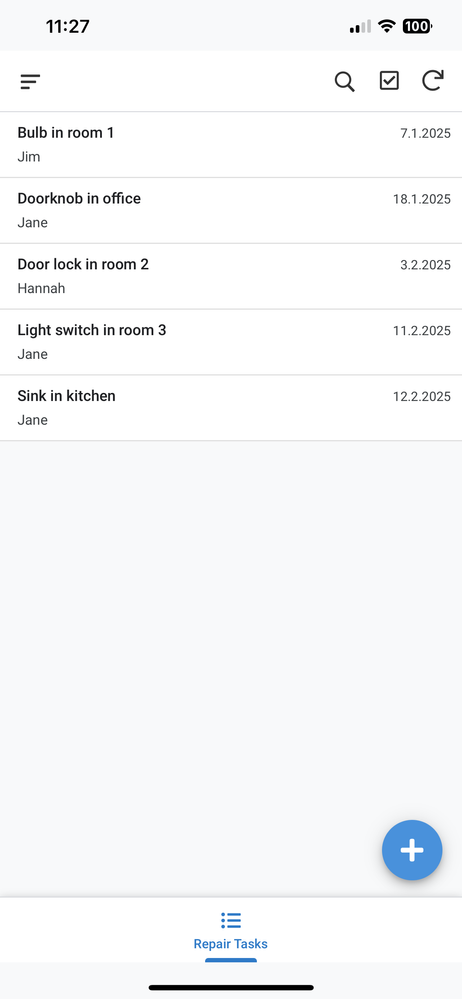The image size is (462, 999).
Task: Tap the 7.1.2025 date of Bulb task
Action: pos(425,133)
